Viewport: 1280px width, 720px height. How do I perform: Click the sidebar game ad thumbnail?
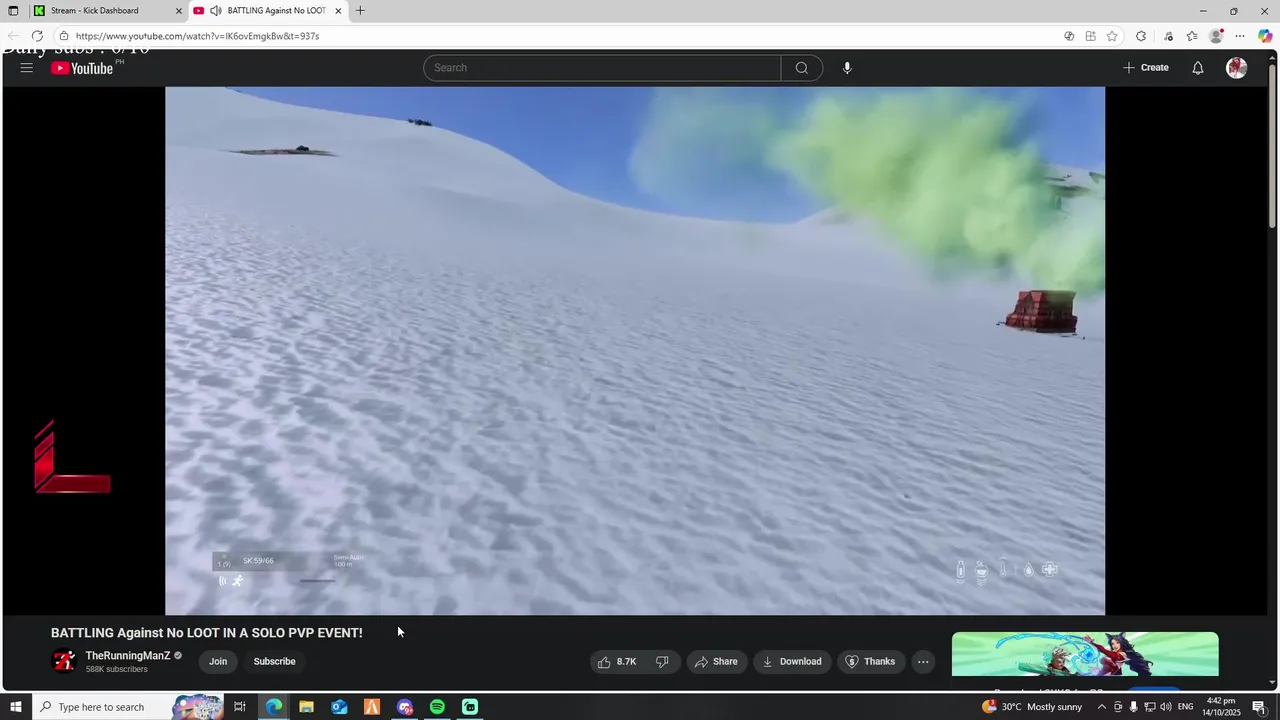click(x=1085, y=654)
